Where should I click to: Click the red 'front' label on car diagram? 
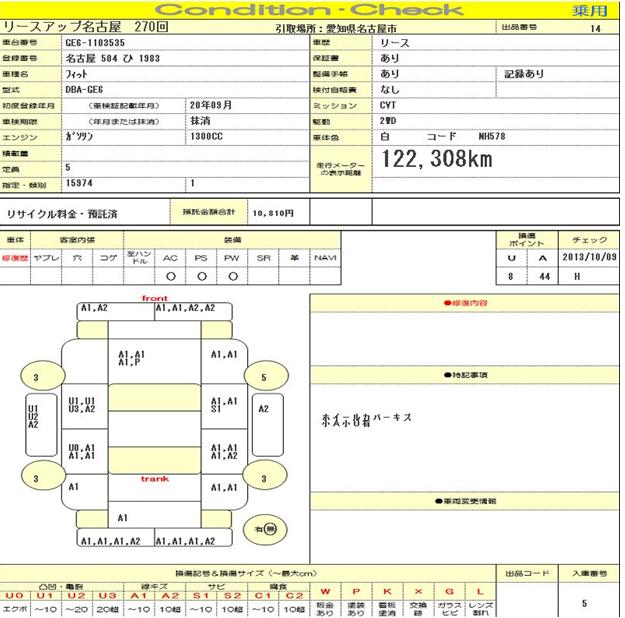click(x=155, y=298)
